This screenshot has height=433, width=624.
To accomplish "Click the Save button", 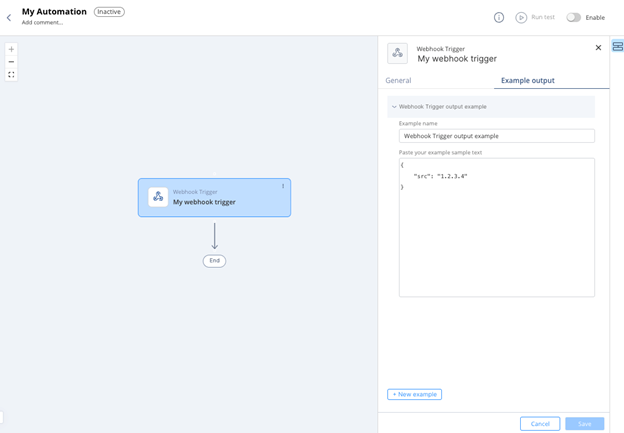I will 584,424.
